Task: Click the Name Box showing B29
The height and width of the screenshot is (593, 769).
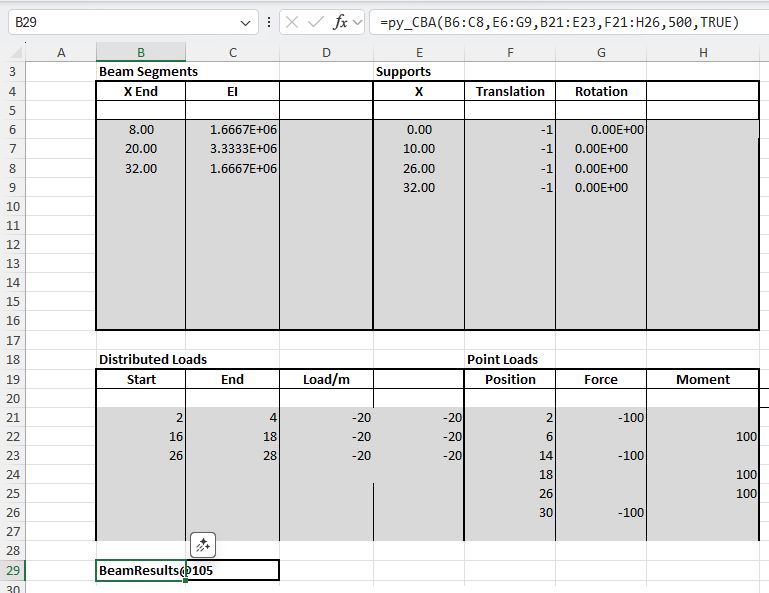Action: tap(120, 21)
